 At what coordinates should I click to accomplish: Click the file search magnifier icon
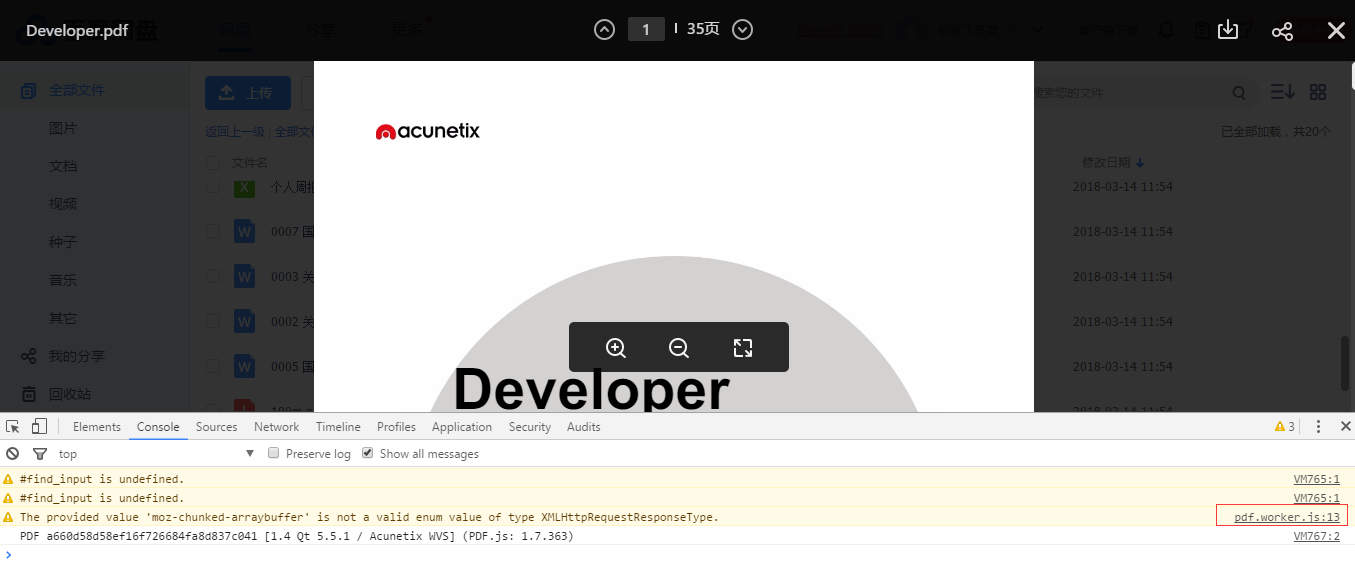[1239, 93]
